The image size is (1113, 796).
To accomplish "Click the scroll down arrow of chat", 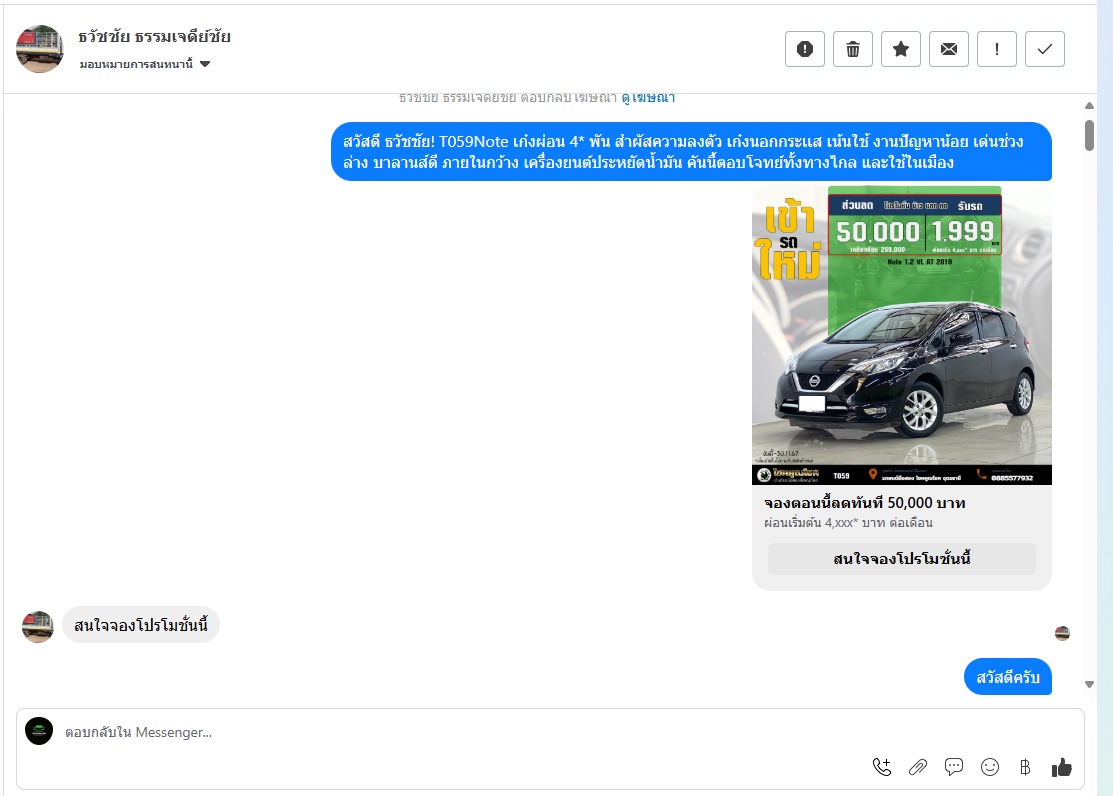I will click(x=1090, y=685).
